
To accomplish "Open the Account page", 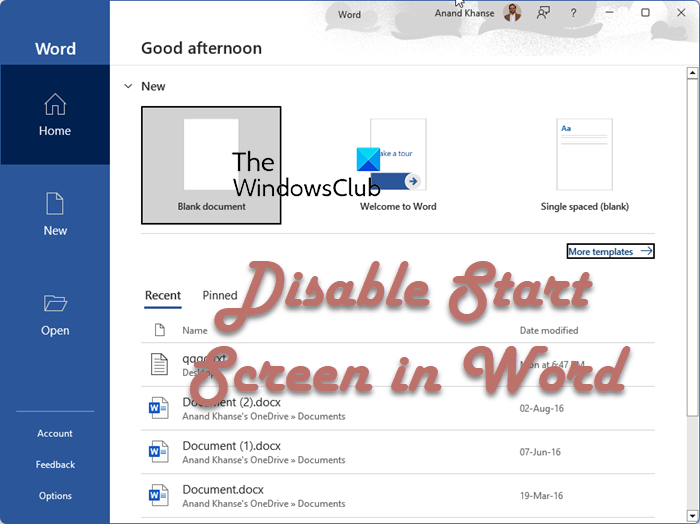I will pos(55,433).
